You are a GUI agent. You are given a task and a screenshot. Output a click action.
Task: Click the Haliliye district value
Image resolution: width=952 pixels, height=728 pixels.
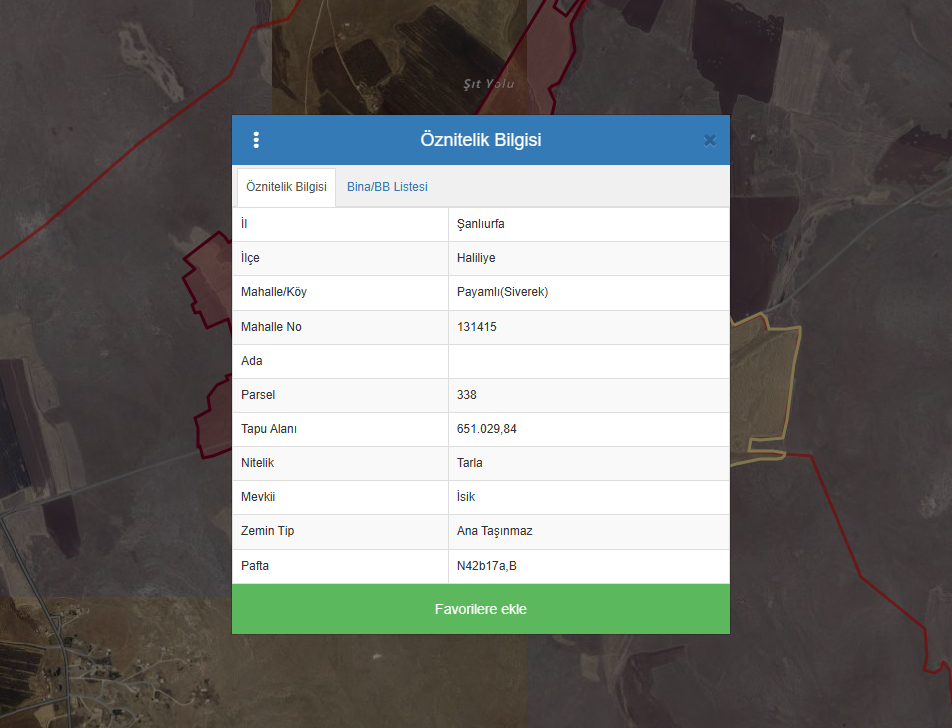pyautogui.click(x=476, y=258)
